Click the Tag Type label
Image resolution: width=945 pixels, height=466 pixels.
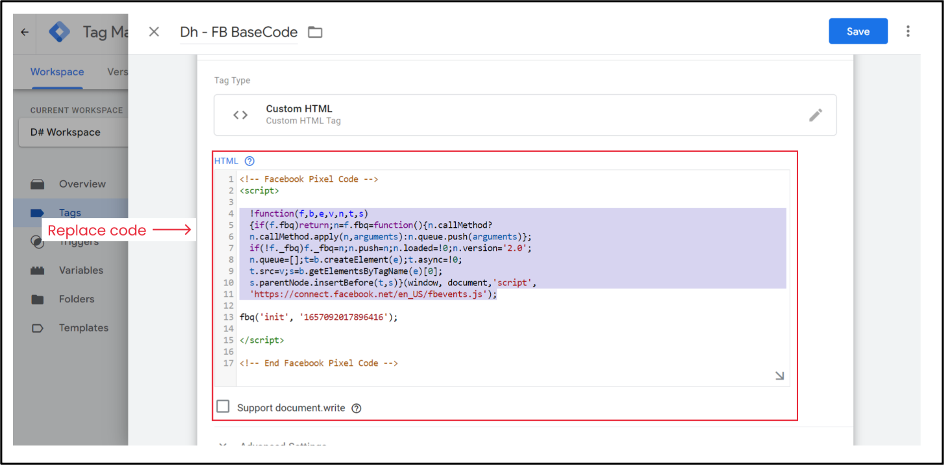[x=232, y=80]
